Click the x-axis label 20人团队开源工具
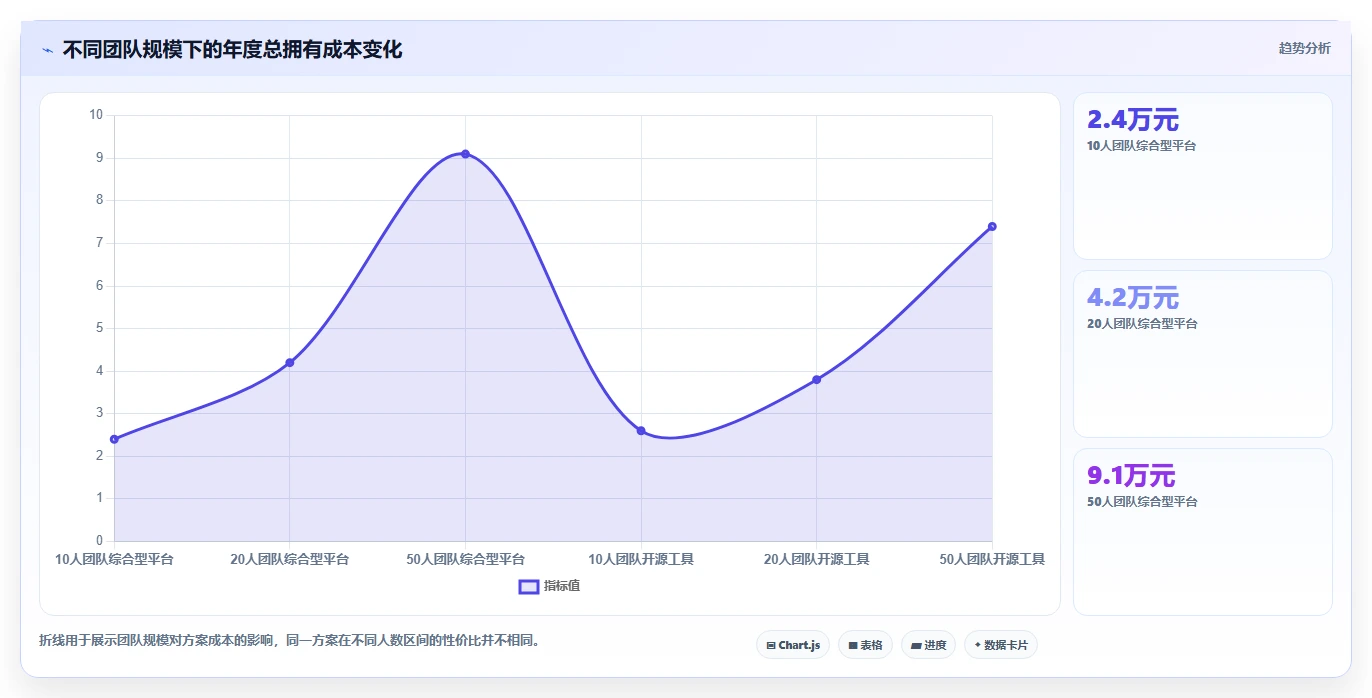The image size is (1372, 698). tap(817, 559)
